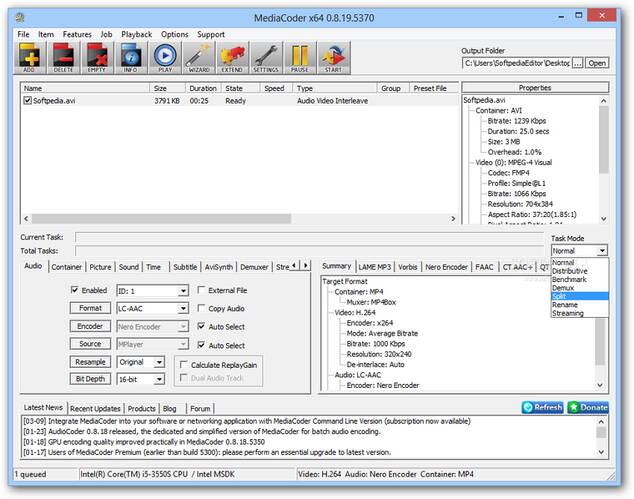This screenshot has width=634, height=499.
Task: Switch to the Container tab
Action: (66, 267)
